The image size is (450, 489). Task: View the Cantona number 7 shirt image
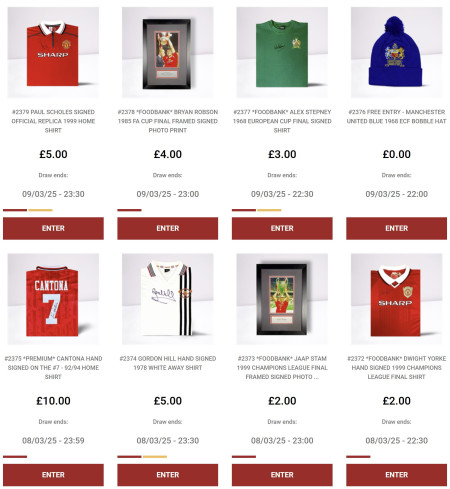click(53, 299)
